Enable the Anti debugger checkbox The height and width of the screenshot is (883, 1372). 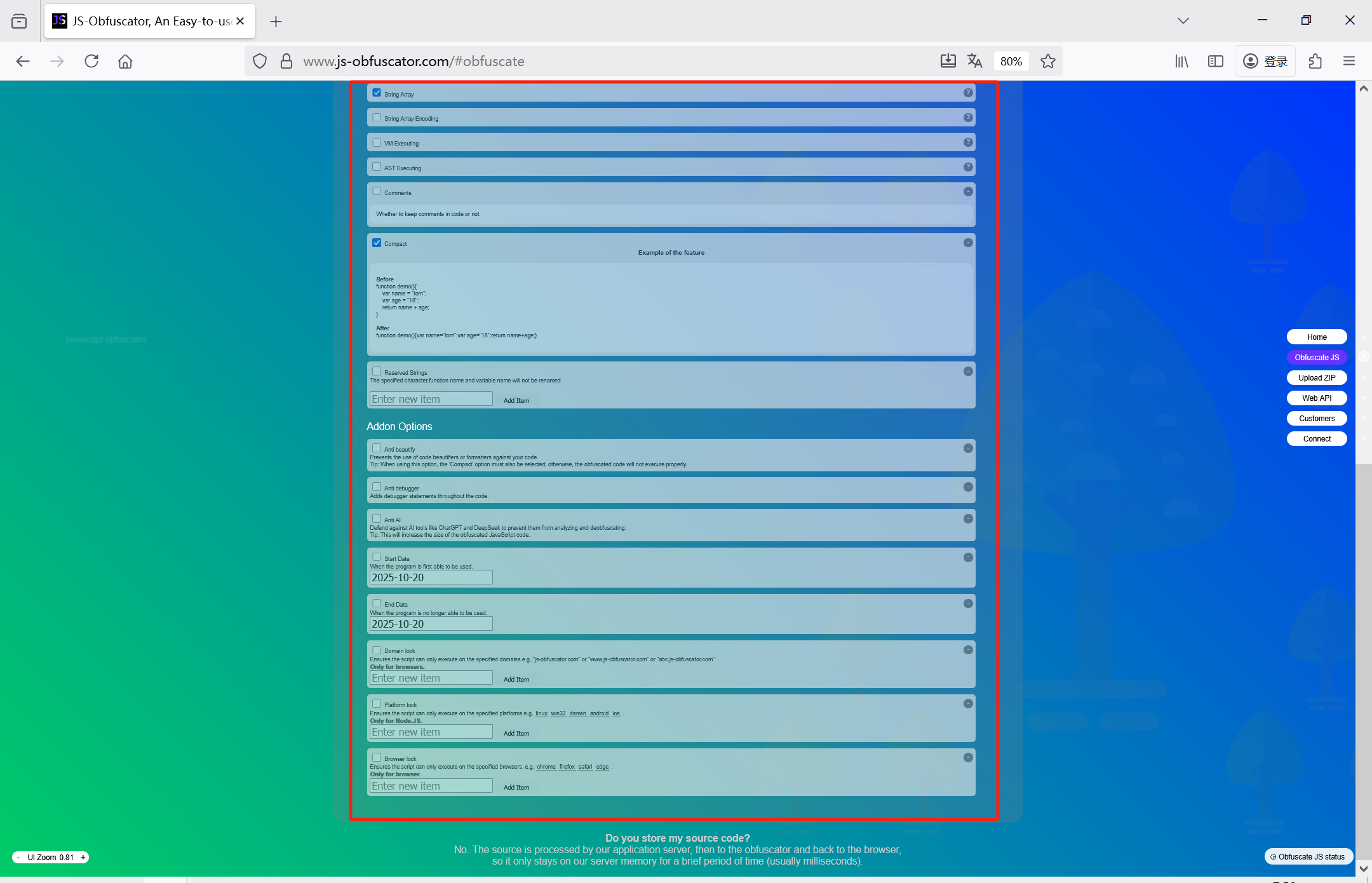pos(377,487)
